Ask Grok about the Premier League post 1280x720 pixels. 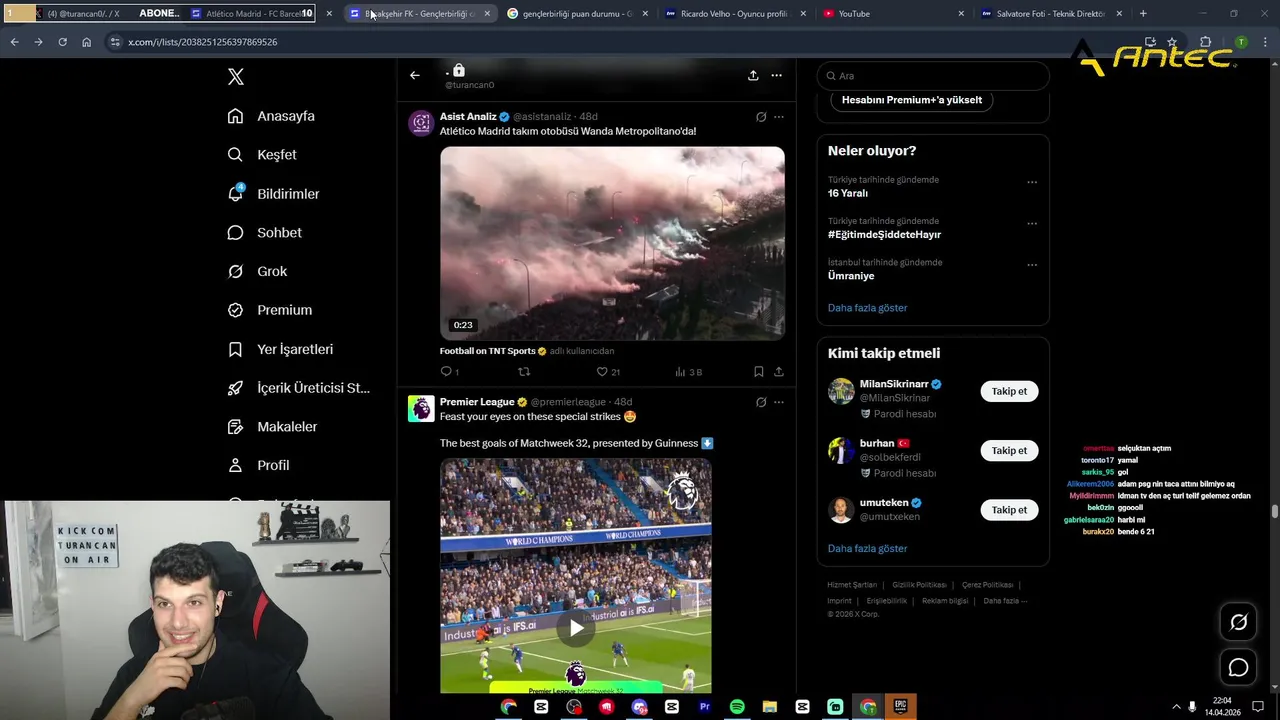click(x=761, y=402)
